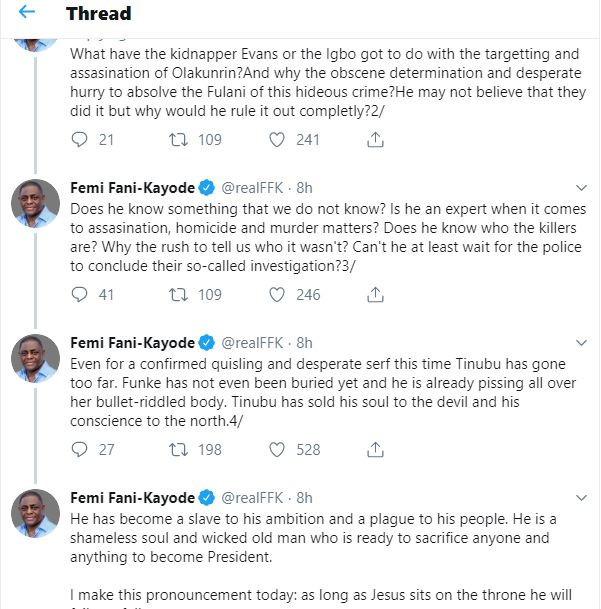Share the tweet ending in 3/
This screenshot has width=601, height=609.
376,295
